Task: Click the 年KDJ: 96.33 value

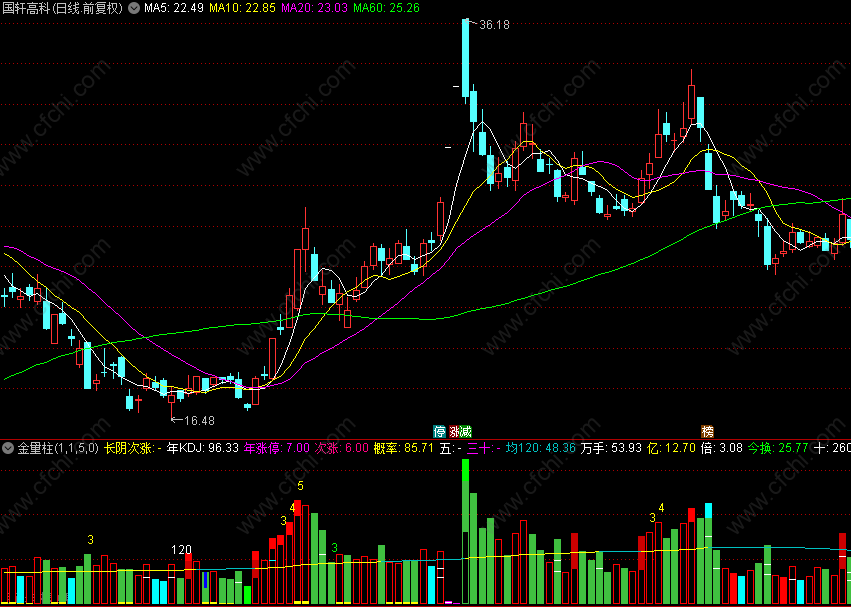Action: coord(203,448)
